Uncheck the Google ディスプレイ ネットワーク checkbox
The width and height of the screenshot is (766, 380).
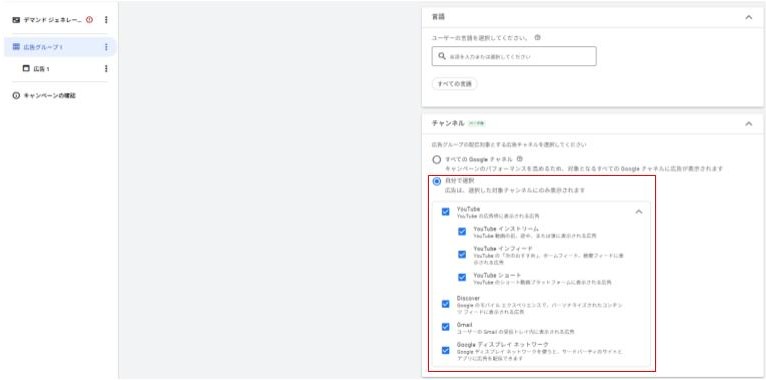[x=445, y=350]
